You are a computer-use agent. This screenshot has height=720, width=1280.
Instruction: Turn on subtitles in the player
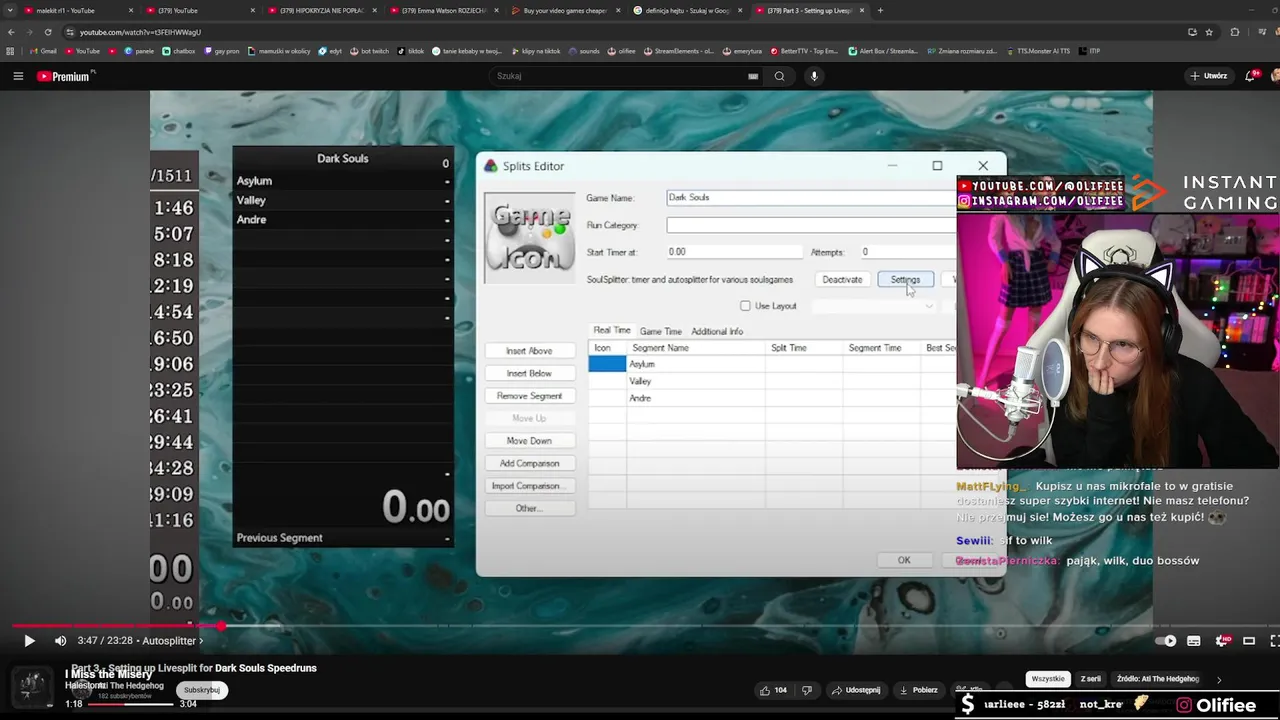pyautogui.click(x=1193, y=641)
